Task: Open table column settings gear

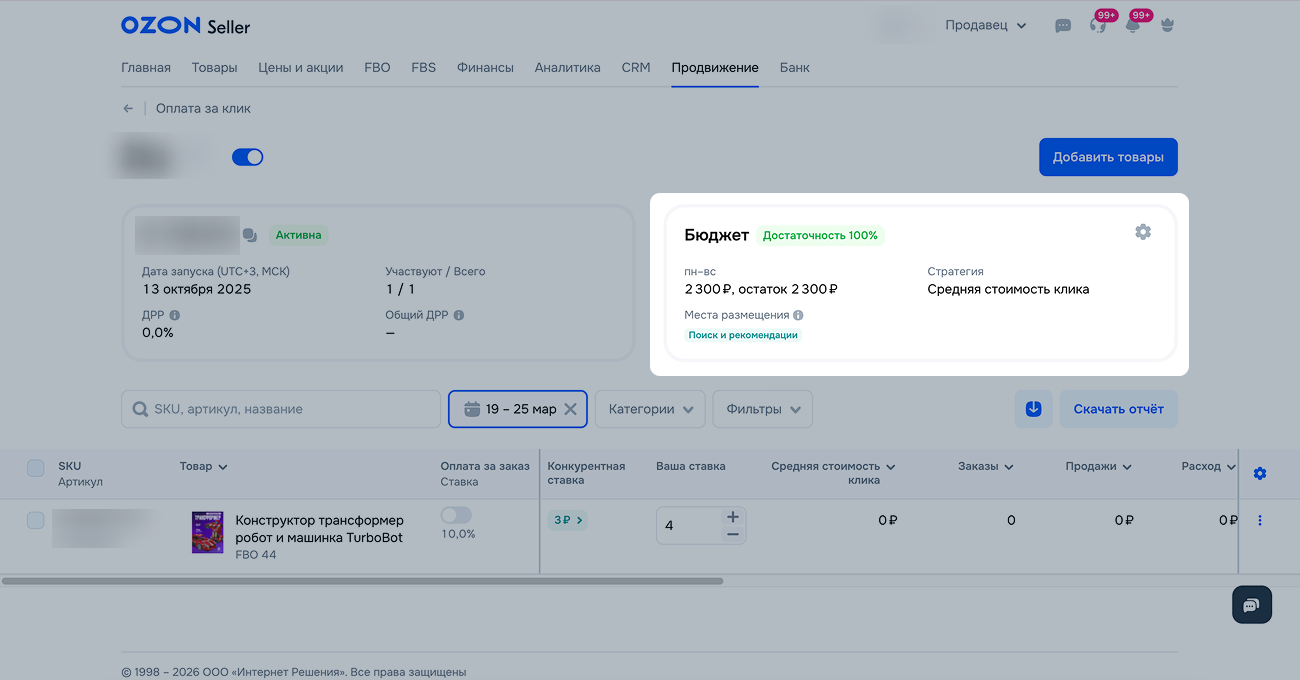Action: pos(1259,473)
